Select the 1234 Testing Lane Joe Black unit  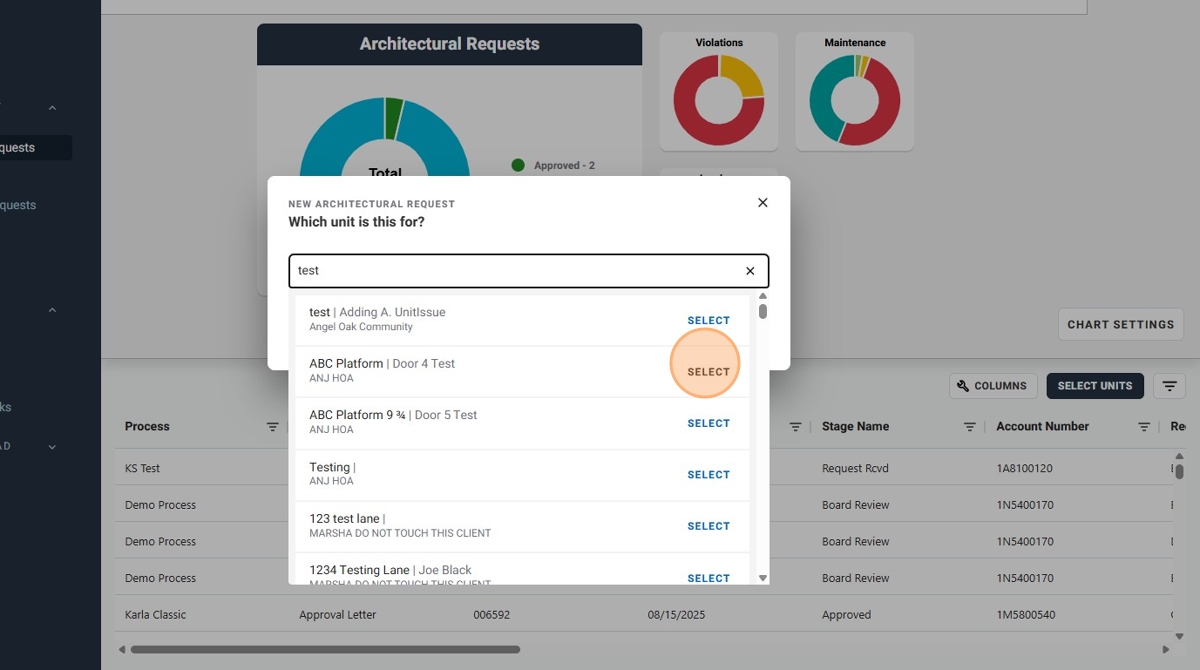pyautogui.click(x=709, y=578)
